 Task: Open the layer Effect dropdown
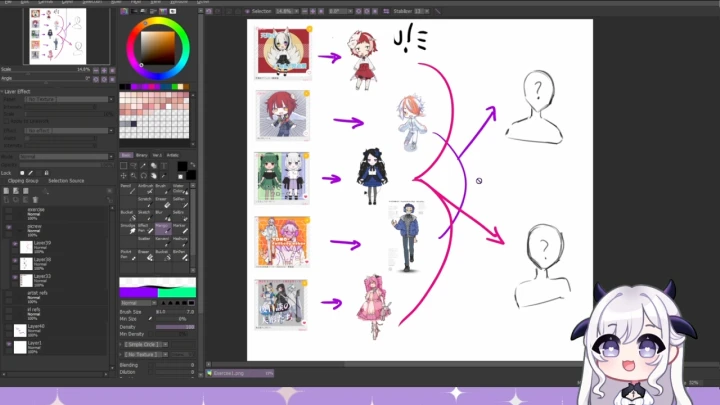pos(69,131)
